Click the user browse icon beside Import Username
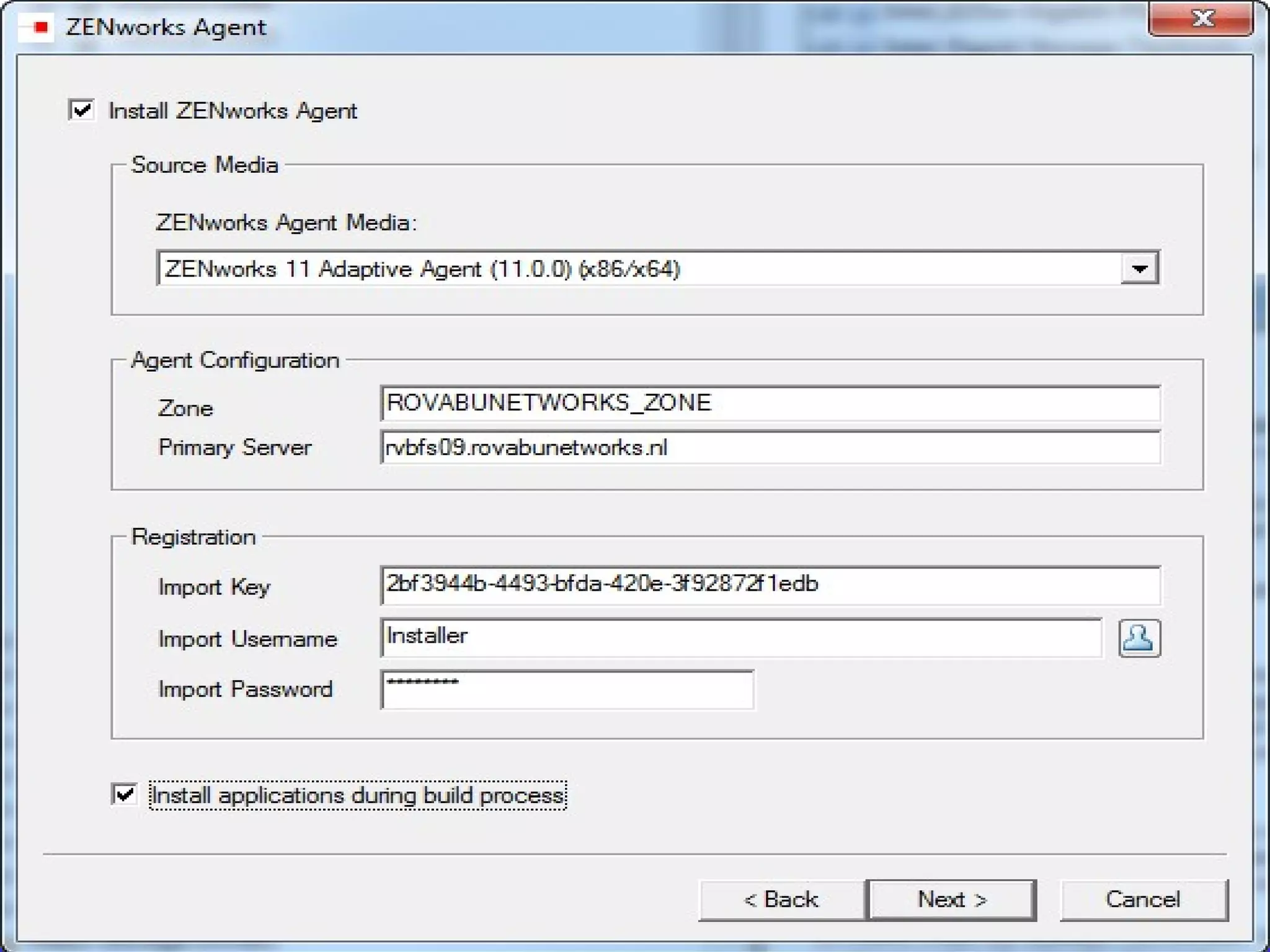The image size is (1270, 952). [x=1139, y=638]
